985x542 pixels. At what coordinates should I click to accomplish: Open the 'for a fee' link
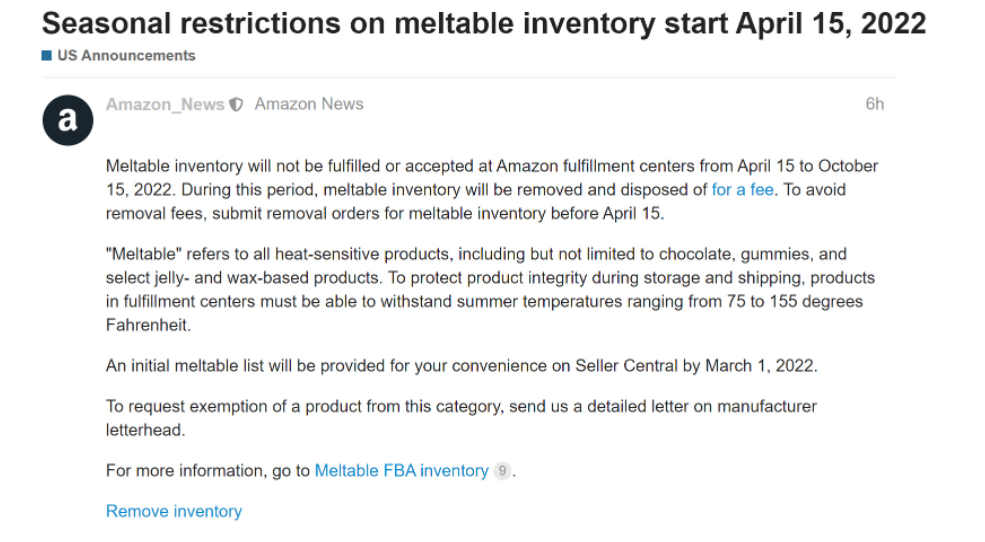coord(742,190)
